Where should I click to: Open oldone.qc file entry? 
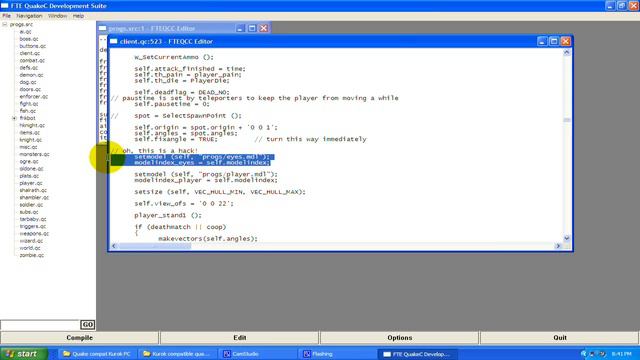click(x=31, y=169)
